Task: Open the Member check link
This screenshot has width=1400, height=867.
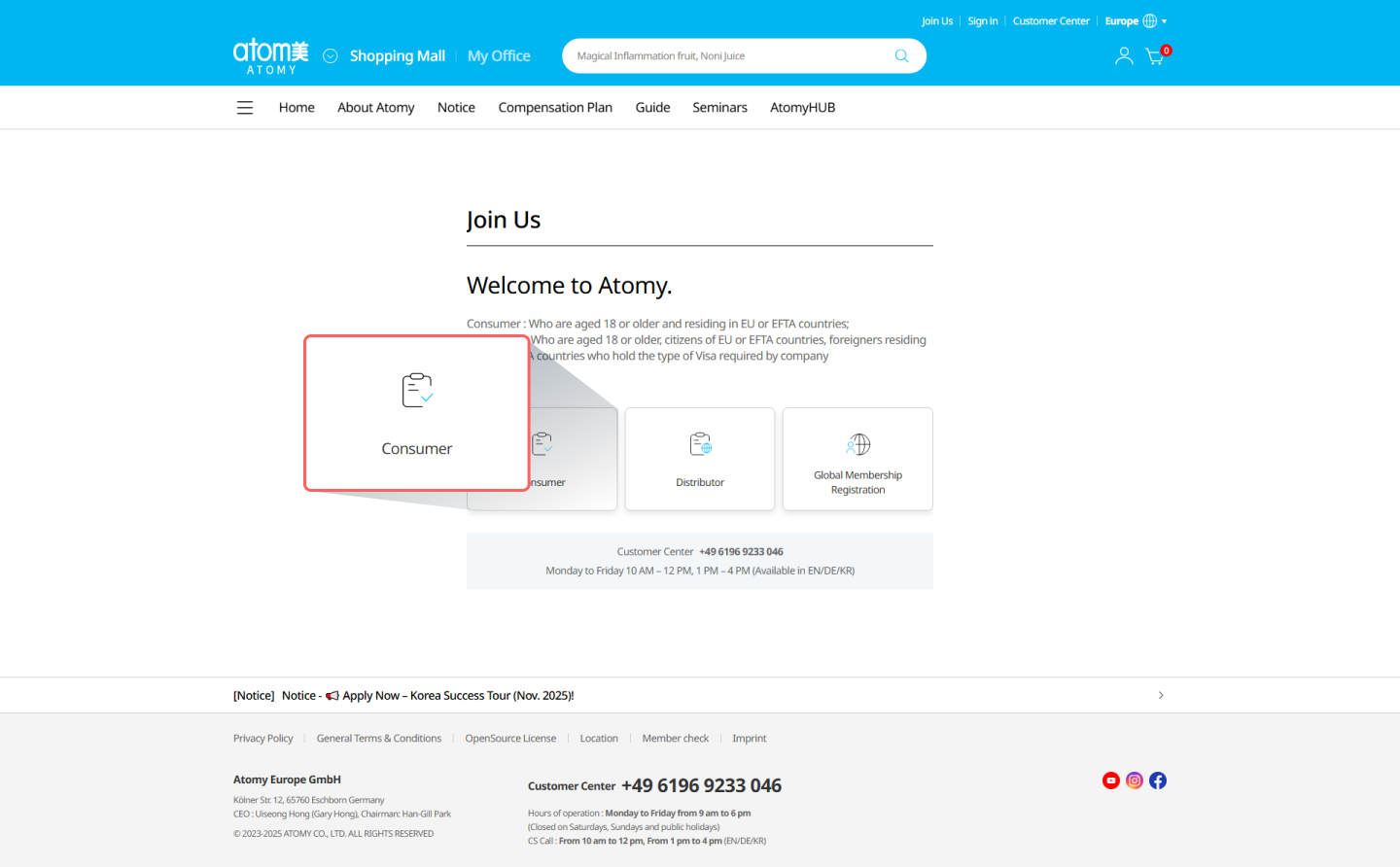Action: tap(676, 739)
